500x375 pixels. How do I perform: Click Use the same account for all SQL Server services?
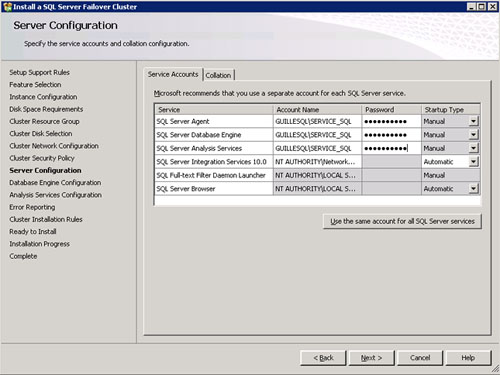(x=402, y=221)
